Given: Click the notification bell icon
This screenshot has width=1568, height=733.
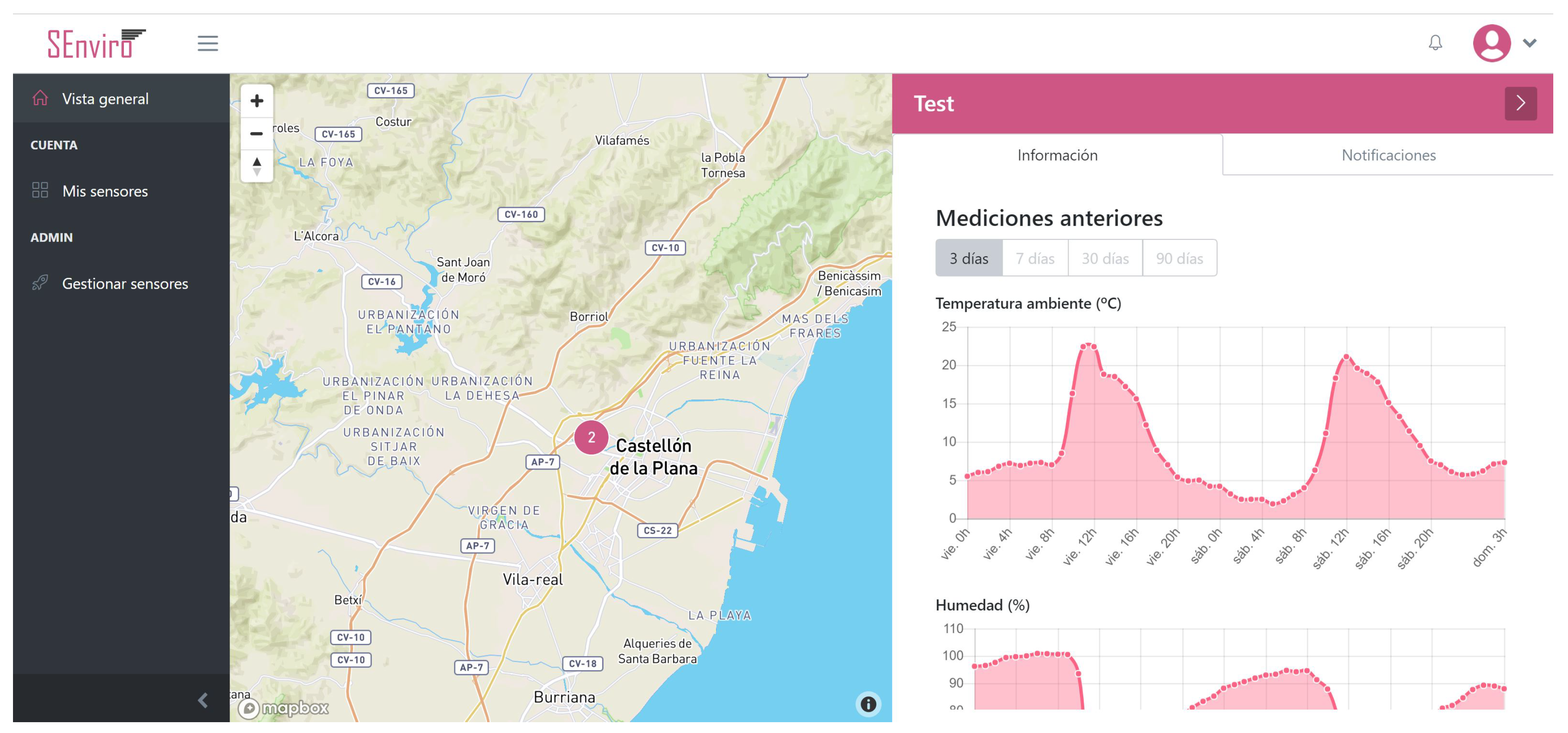Looking at the screenshot, I should click(1435, 42).
